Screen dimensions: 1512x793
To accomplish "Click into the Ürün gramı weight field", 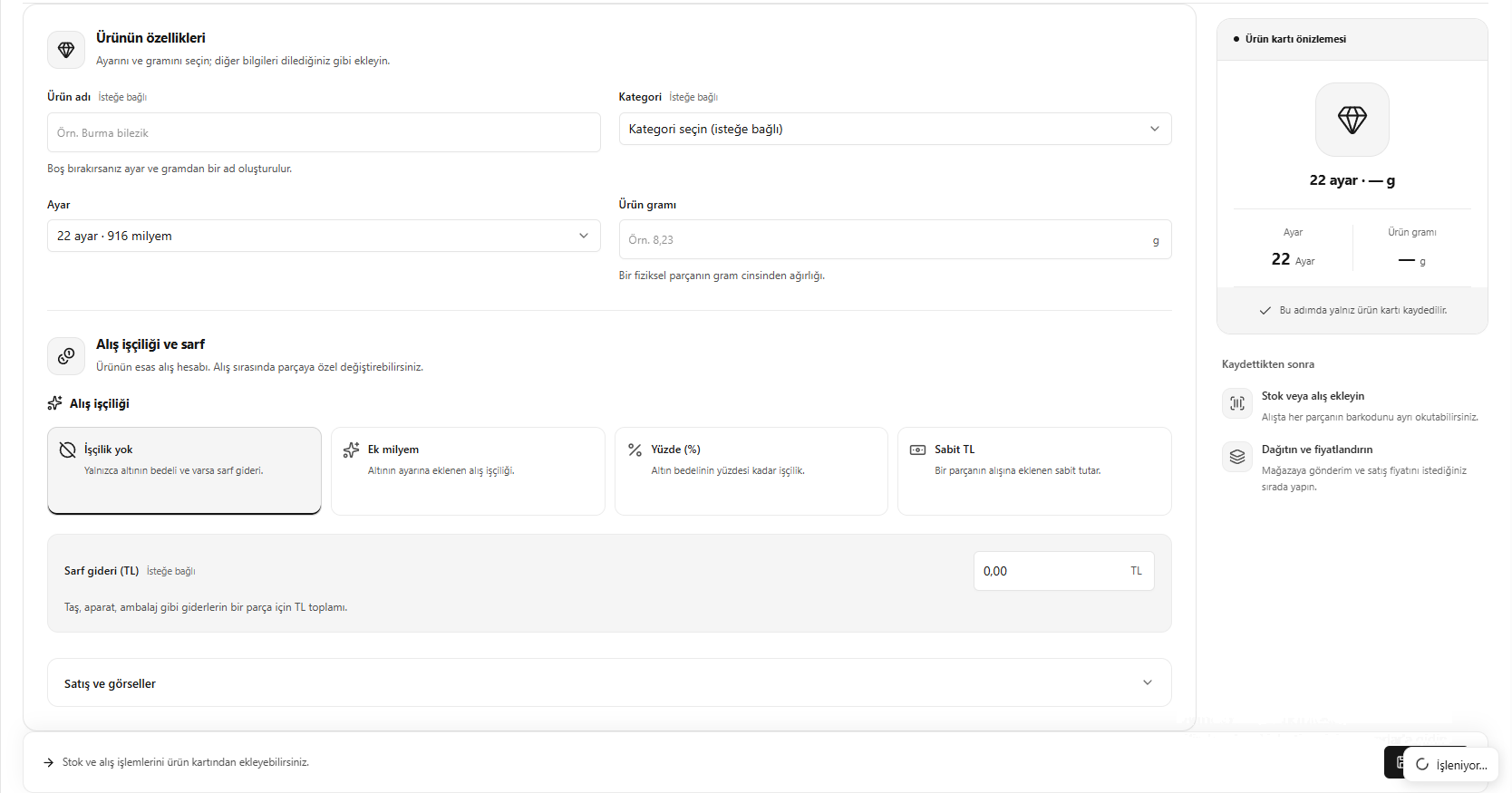I will coord(895,239).
